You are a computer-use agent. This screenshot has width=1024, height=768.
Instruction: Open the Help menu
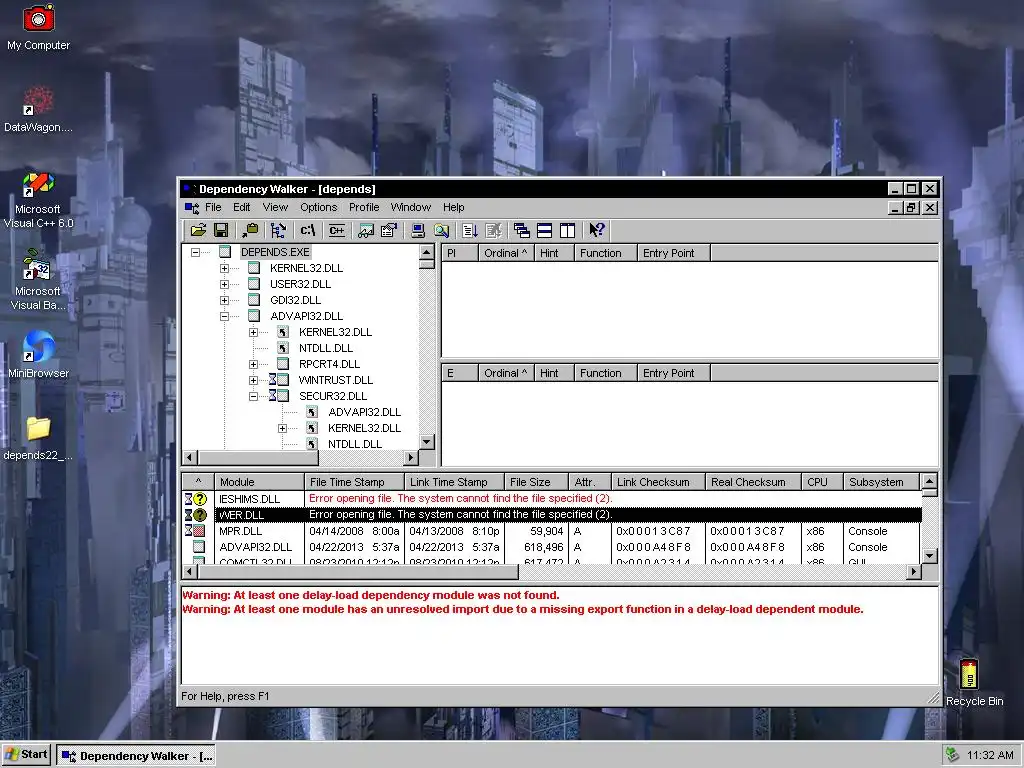point(453,207)
